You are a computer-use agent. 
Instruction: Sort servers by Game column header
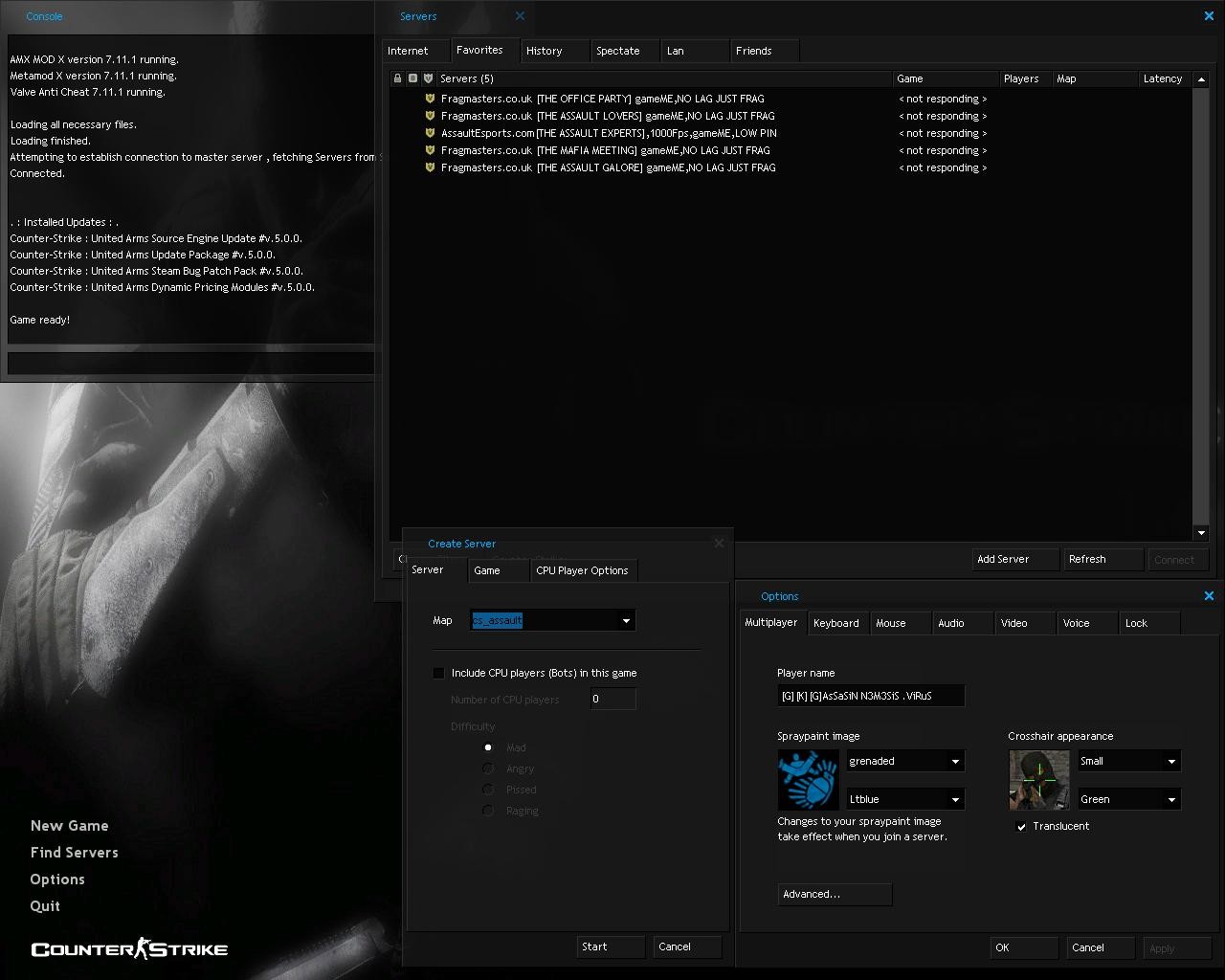click(x=946, y=78)
